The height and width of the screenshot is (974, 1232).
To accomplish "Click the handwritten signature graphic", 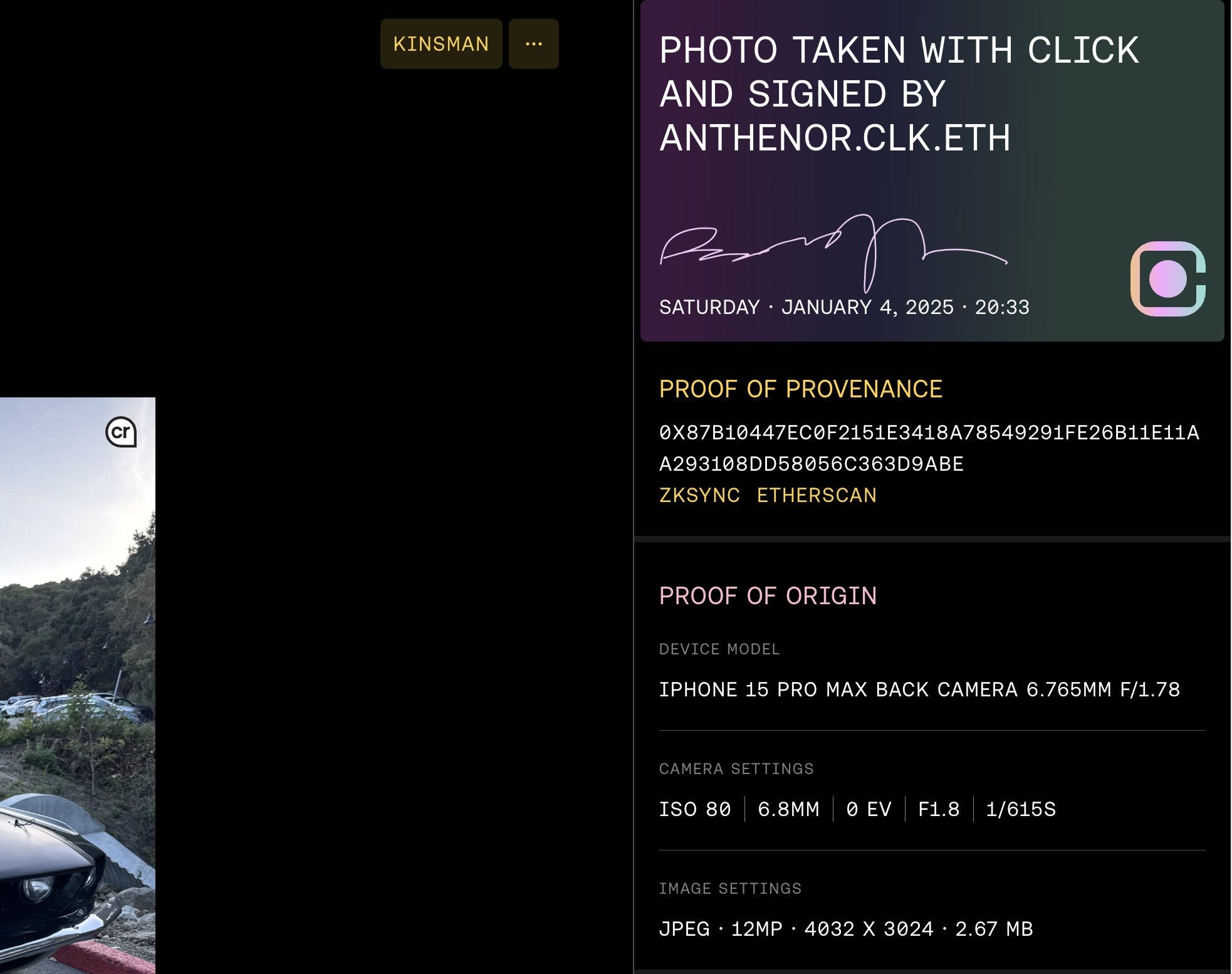I will point(833,254).
